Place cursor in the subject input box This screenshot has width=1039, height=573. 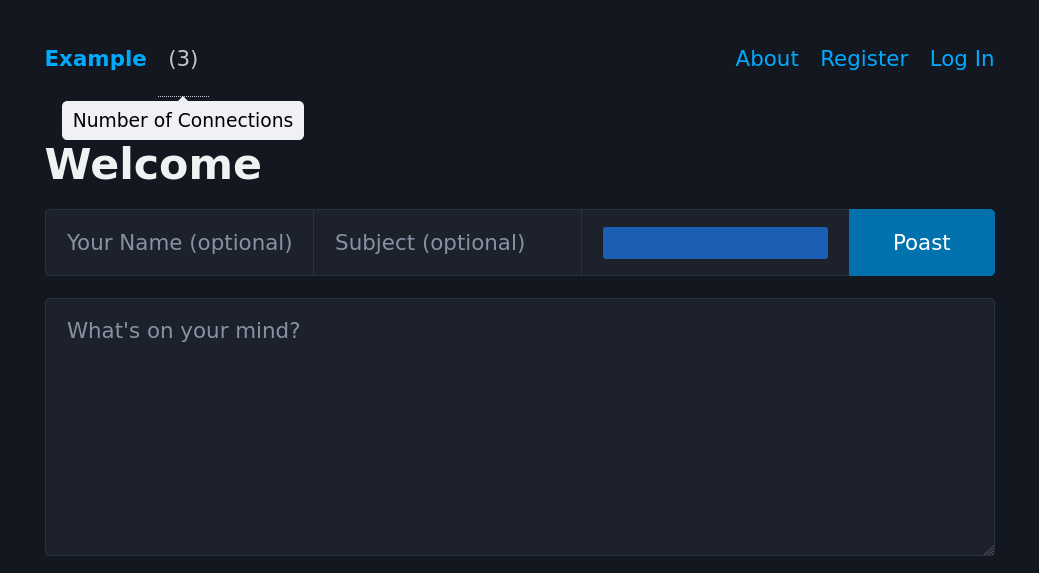[x=447, y=243]
